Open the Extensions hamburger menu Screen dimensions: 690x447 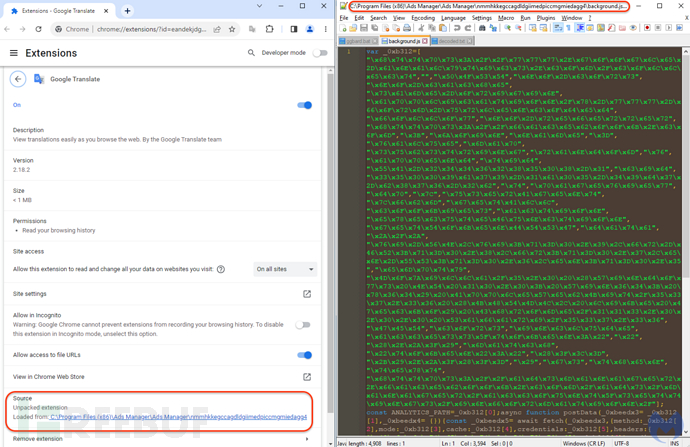click(13, 53)
